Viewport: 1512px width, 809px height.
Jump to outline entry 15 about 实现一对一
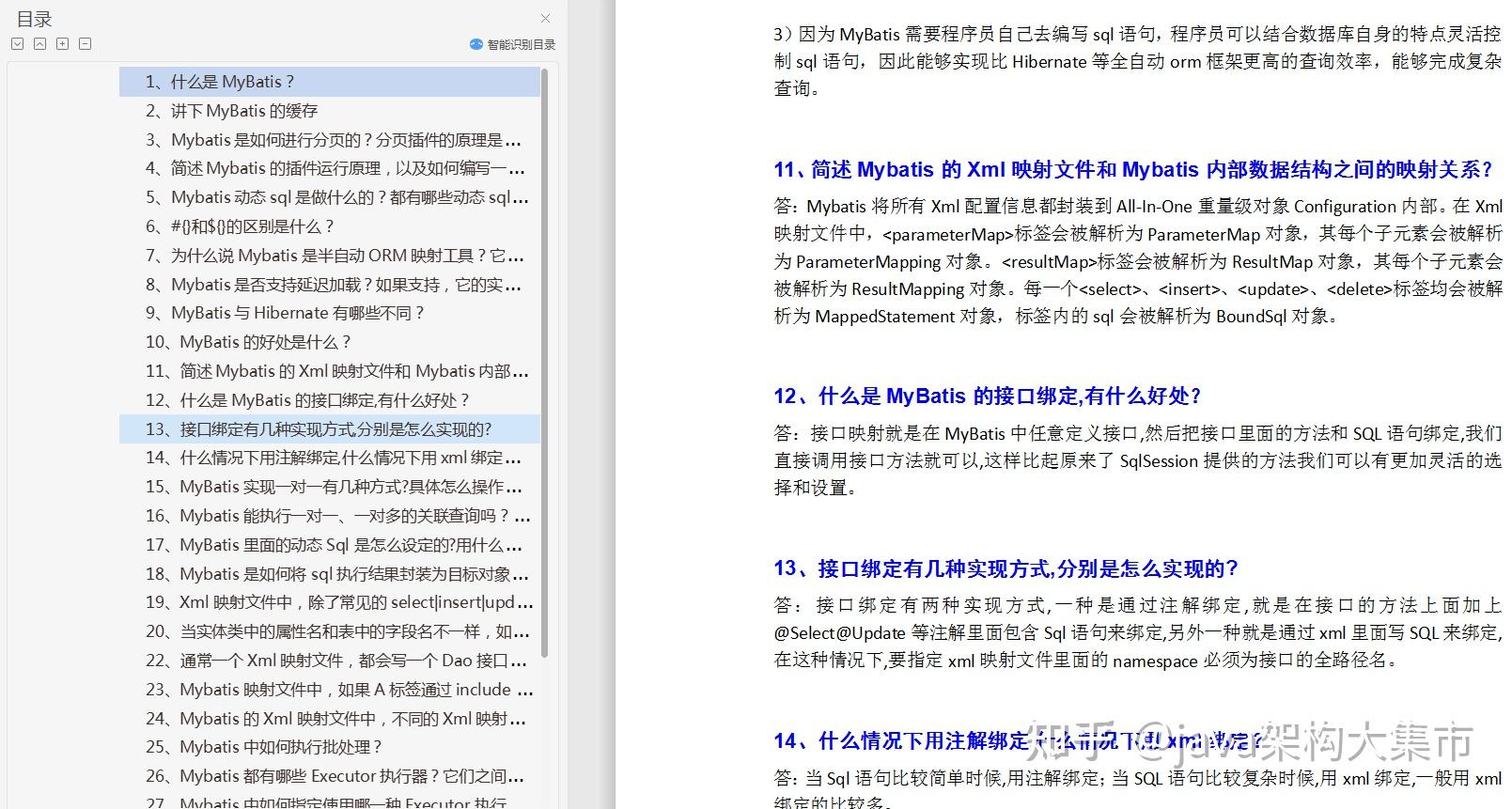click(x=330, y=487)
